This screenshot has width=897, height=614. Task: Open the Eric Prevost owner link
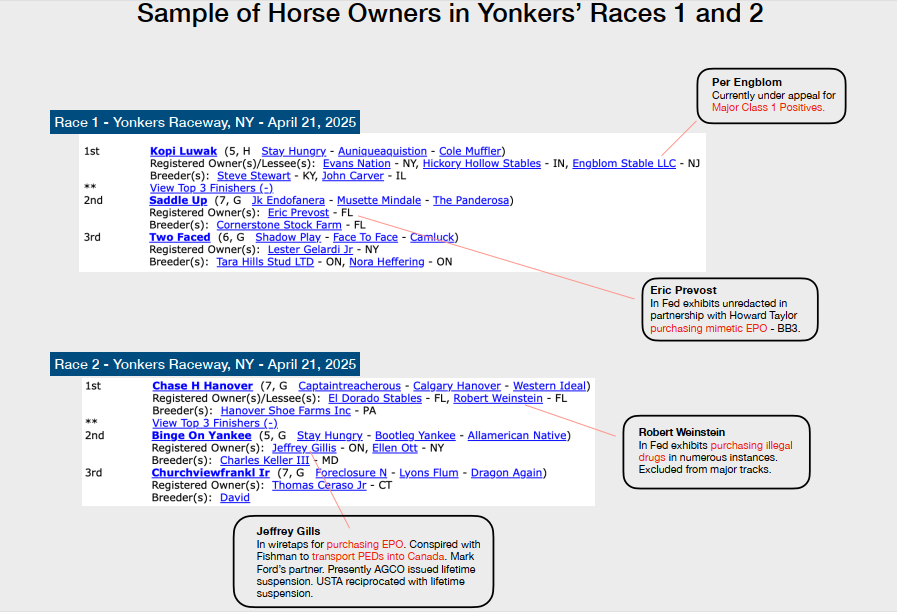[x=298, y=213]
